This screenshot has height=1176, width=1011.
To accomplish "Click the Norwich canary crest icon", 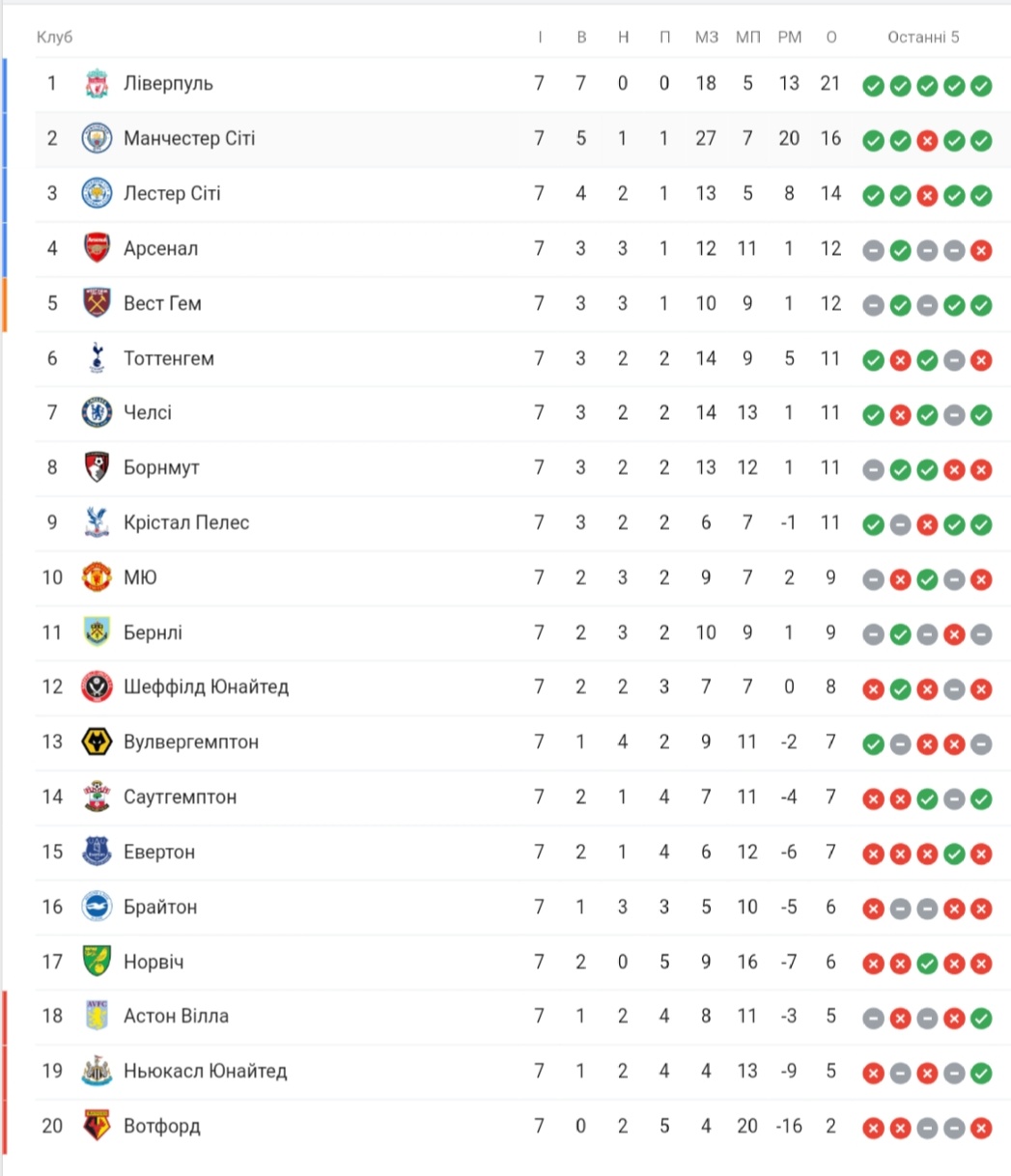I will coord(97,962).
